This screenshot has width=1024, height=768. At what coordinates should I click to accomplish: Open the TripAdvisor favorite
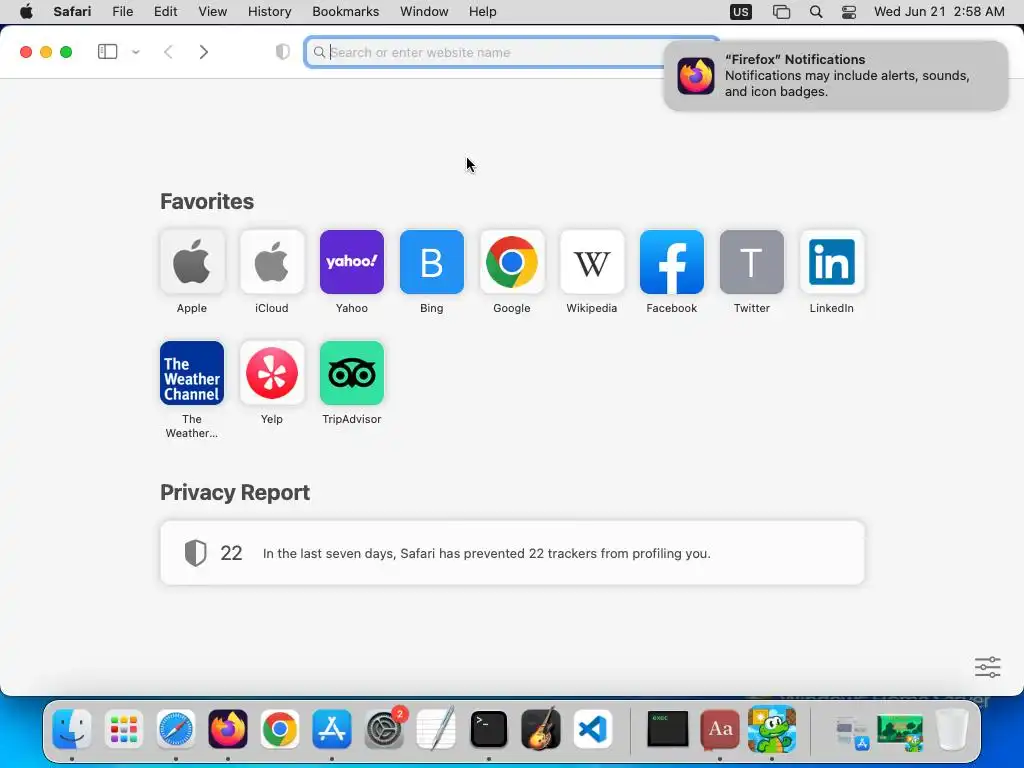click(352, 373)
